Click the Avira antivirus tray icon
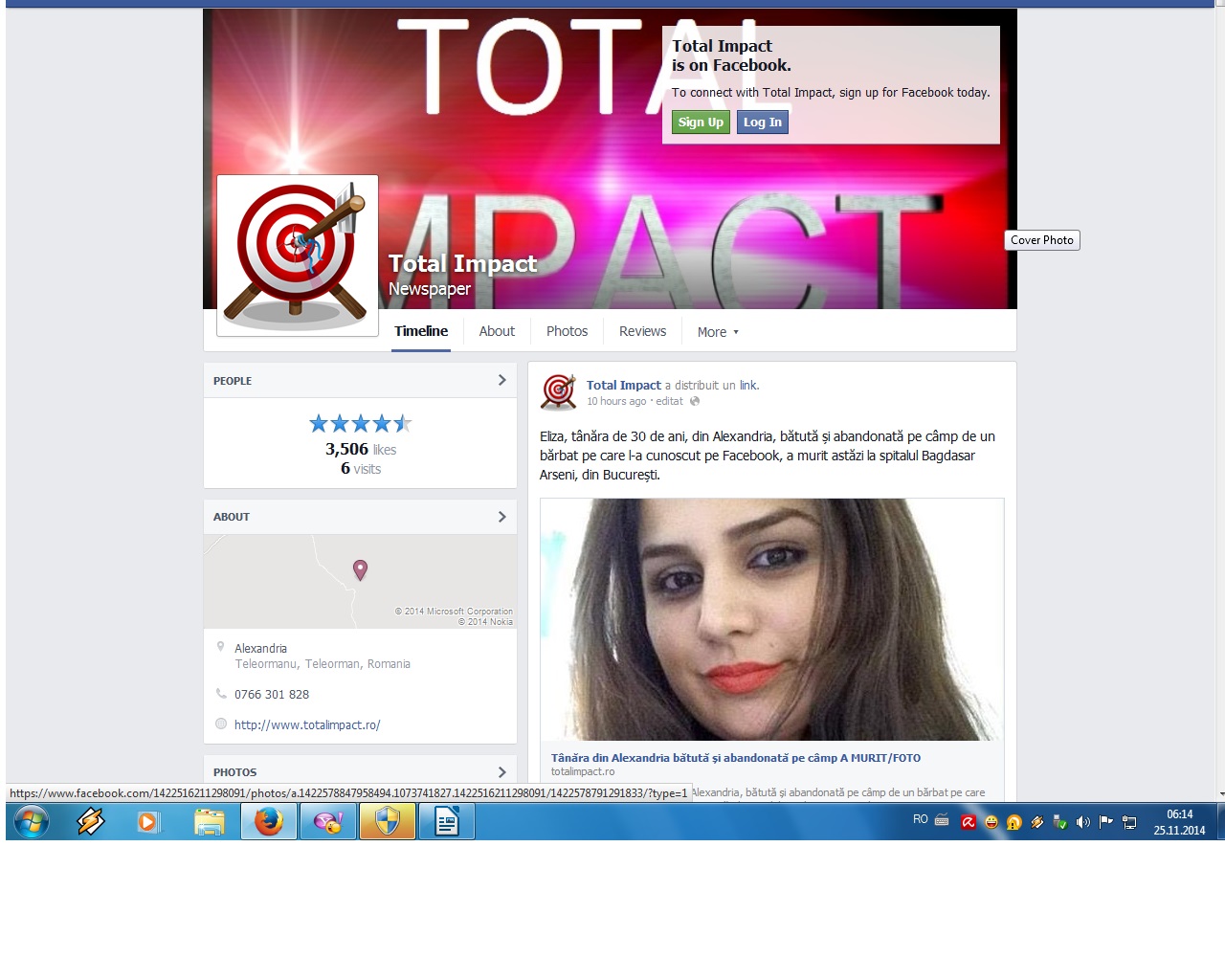The width and height of the screenshot is (1225, 980). pyautogui.click(x=969, y=821)
